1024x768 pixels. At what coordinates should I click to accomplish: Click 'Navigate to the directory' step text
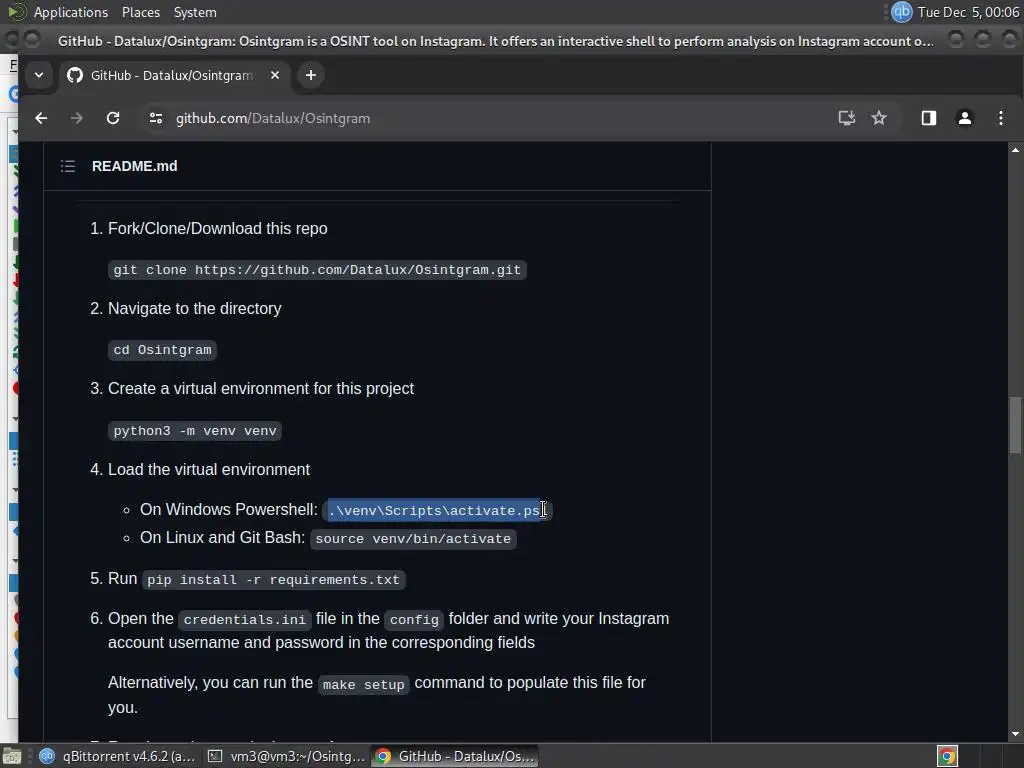[x=195, y=308]
